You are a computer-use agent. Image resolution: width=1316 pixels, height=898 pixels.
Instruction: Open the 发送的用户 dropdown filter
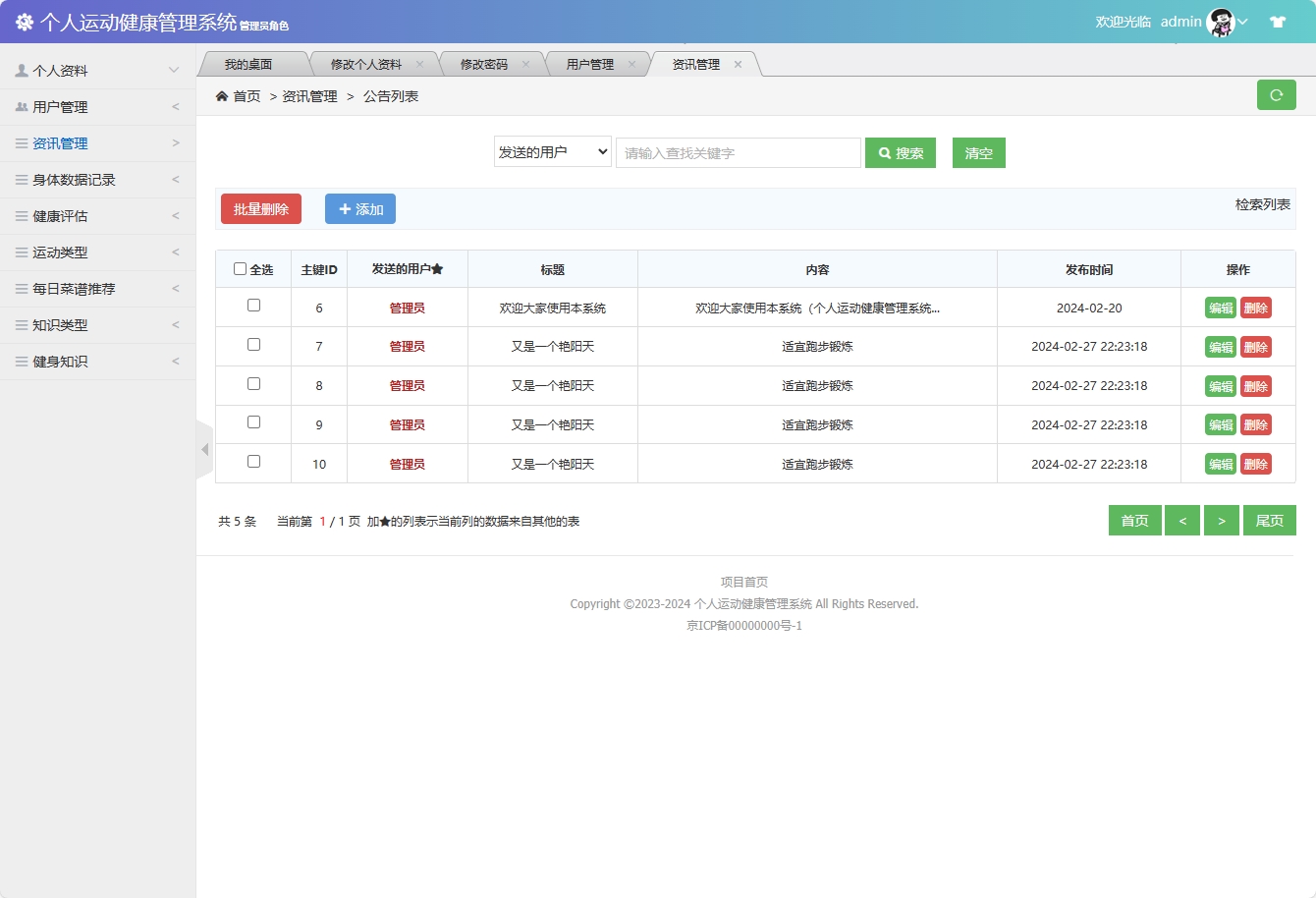pyautogui.click(x=553, y=152)
